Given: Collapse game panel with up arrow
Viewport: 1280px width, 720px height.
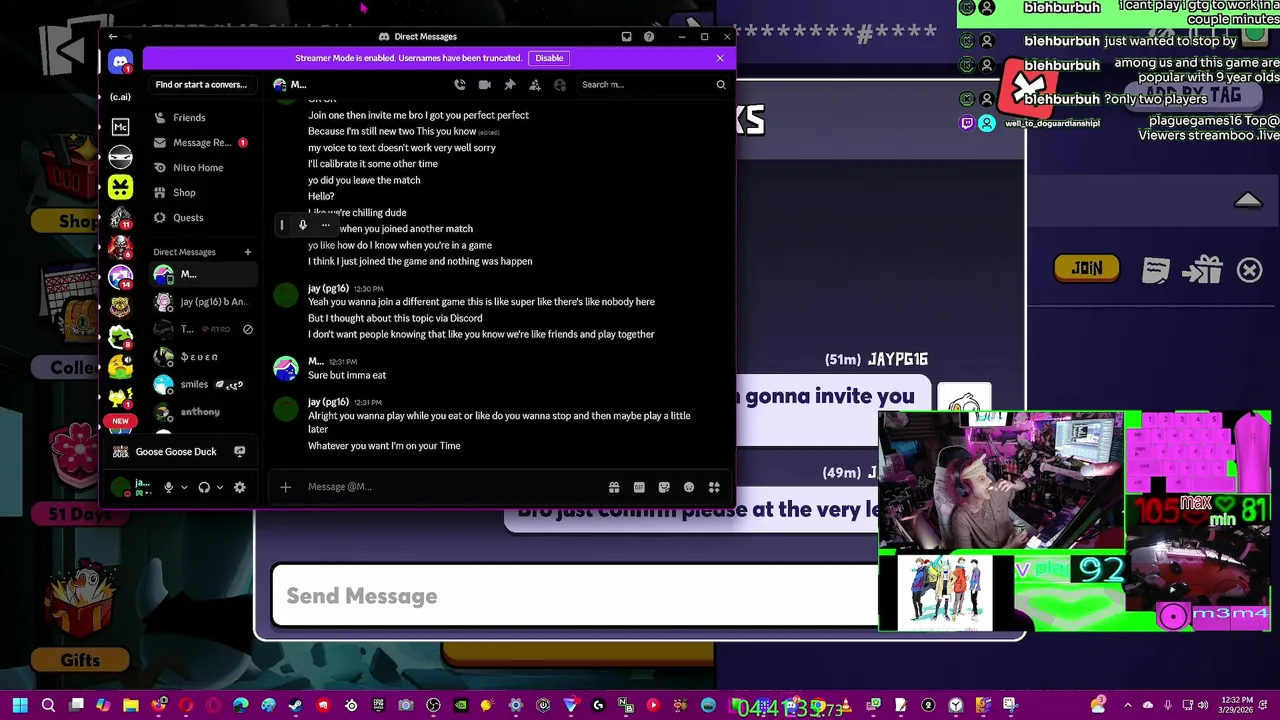Looking at the screenshot, I should 1248,200.
